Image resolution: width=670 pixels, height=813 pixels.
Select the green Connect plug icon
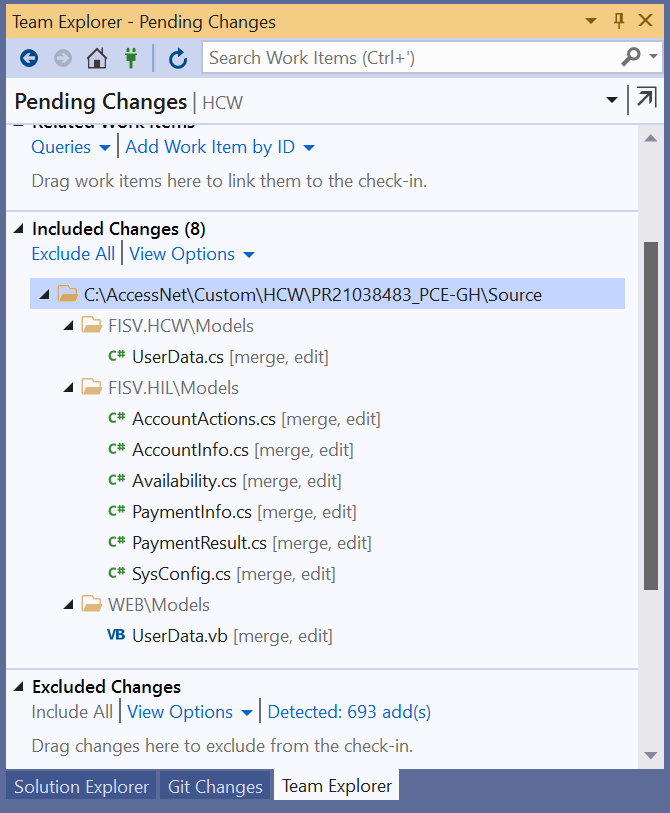coord(131,58)
